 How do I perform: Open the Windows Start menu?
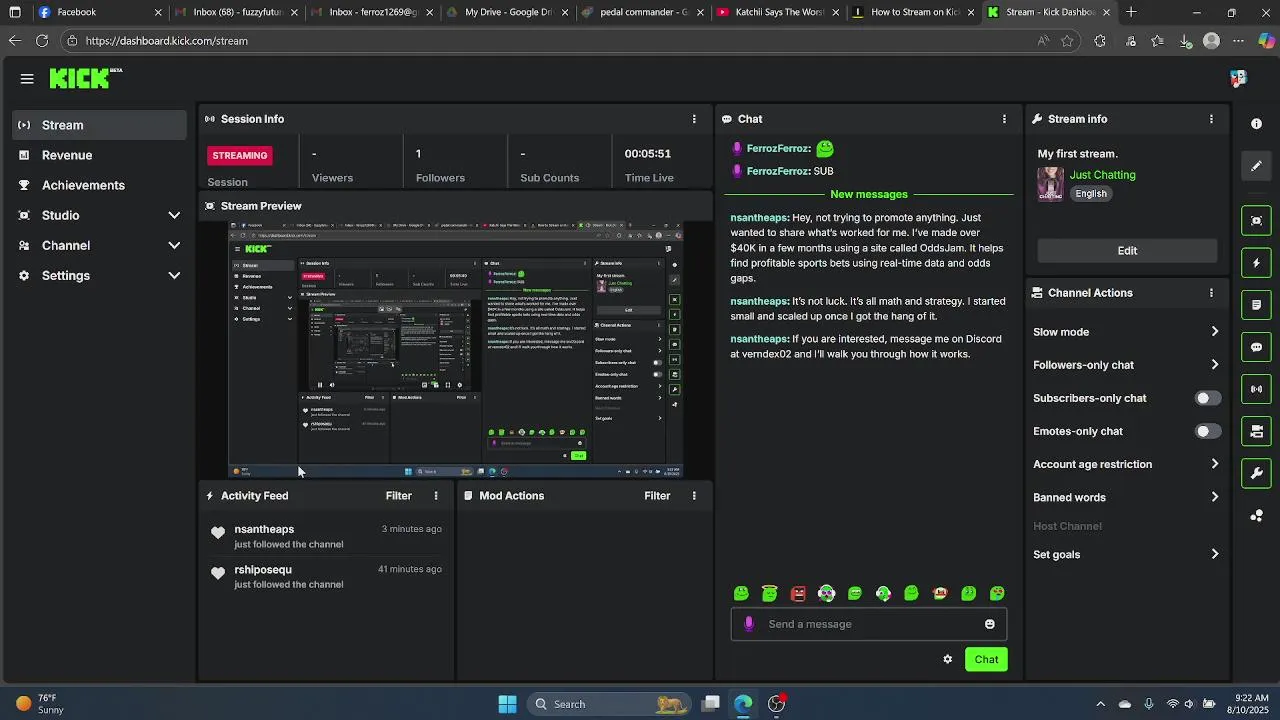507,704
